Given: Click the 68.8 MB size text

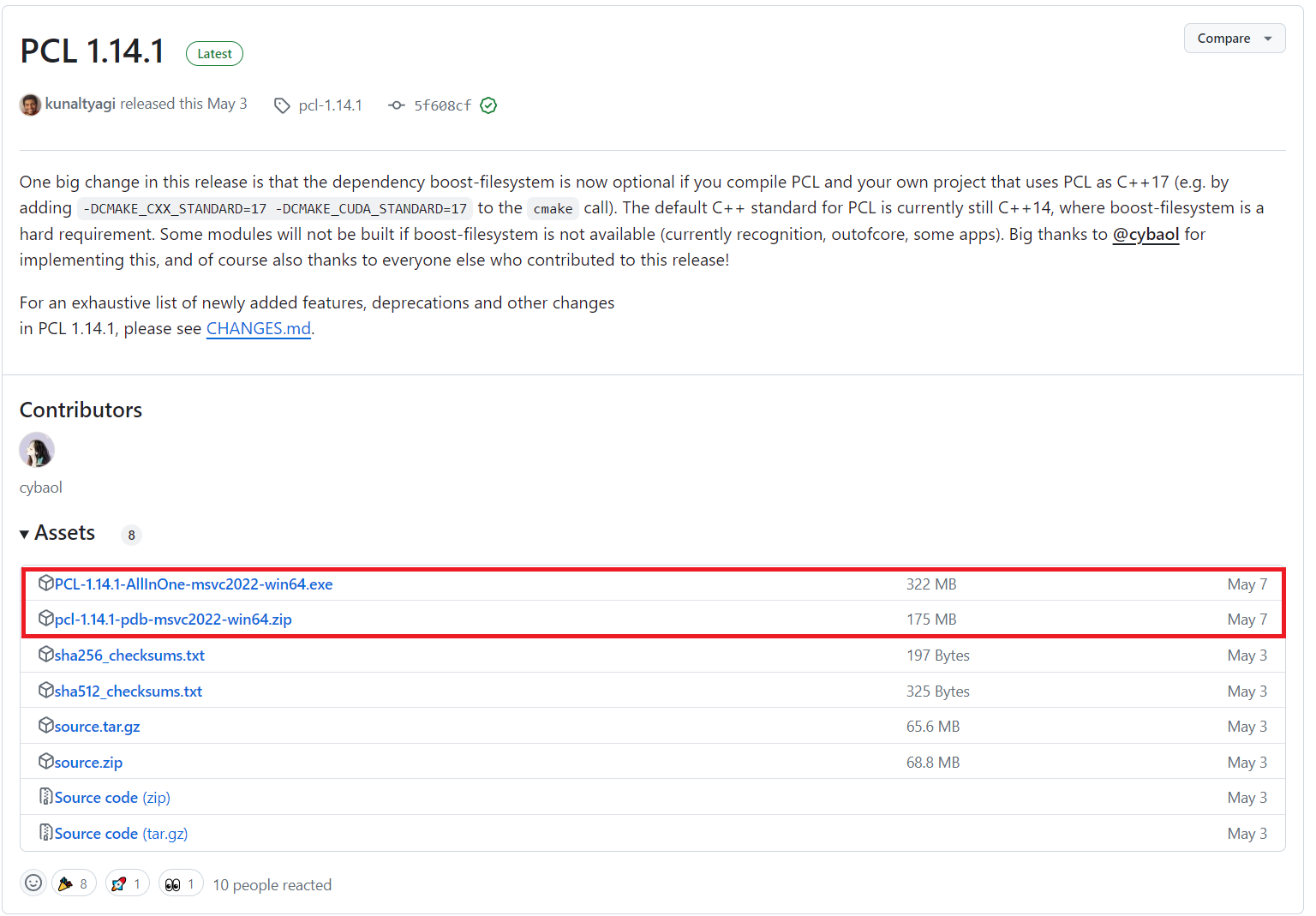Looking at the screenshot, I should [933, 763].
